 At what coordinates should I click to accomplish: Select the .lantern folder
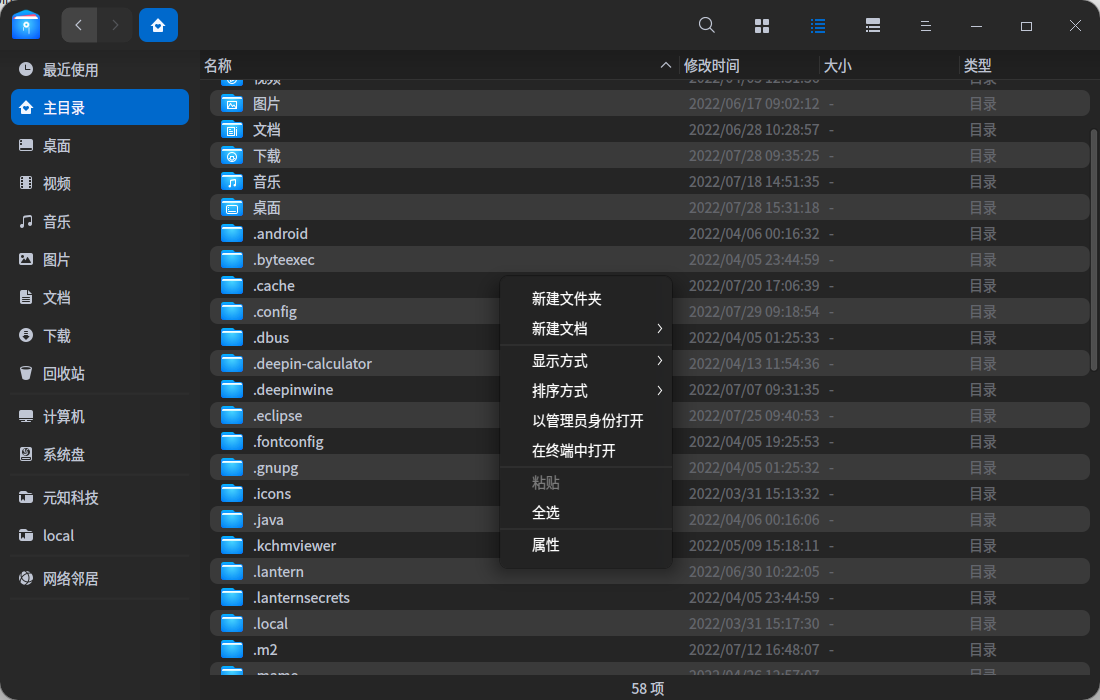650,571
